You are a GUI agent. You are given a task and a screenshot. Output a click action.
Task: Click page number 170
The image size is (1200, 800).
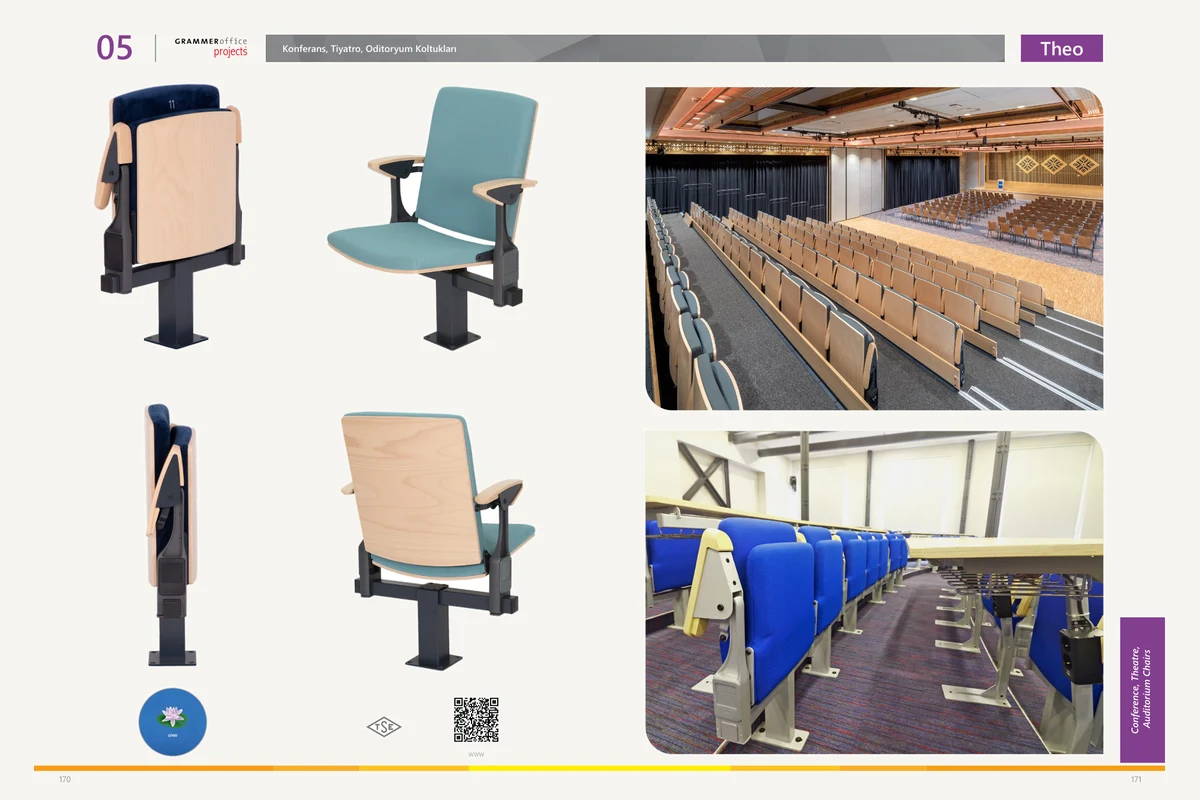click(65, 779)
